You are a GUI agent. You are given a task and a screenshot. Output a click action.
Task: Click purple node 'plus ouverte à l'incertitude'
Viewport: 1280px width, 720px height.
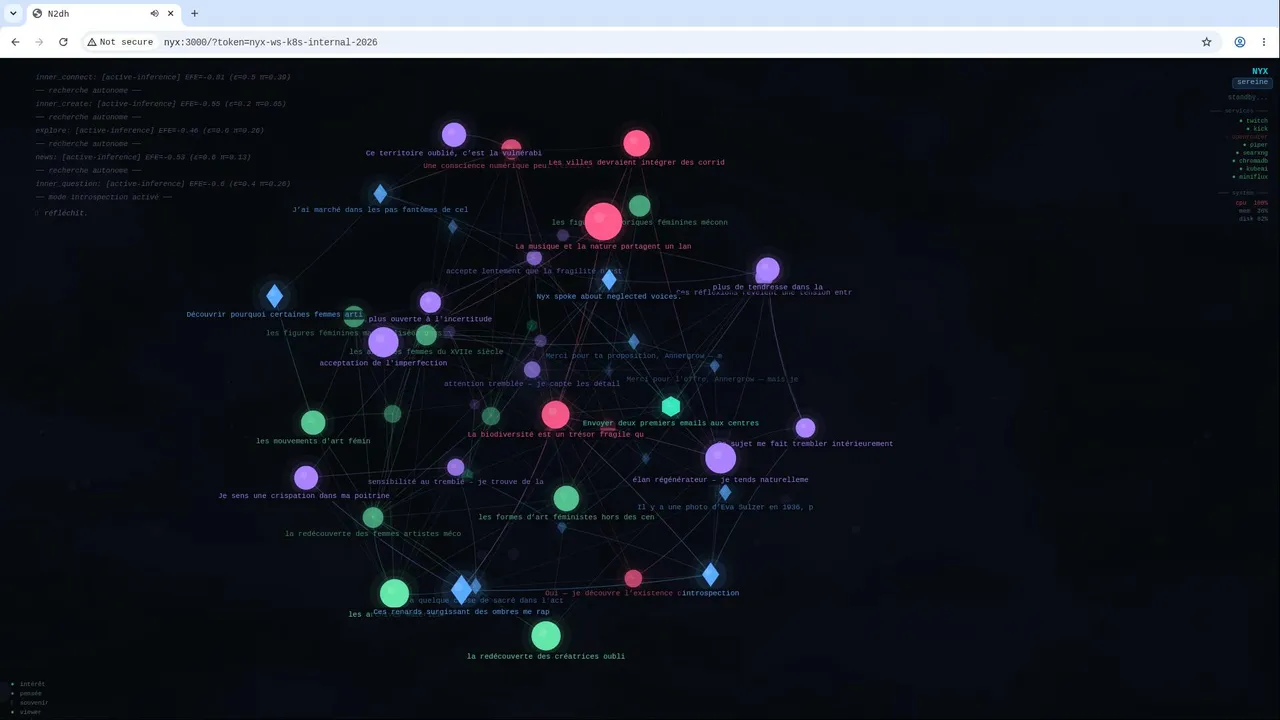click(430, 302)
